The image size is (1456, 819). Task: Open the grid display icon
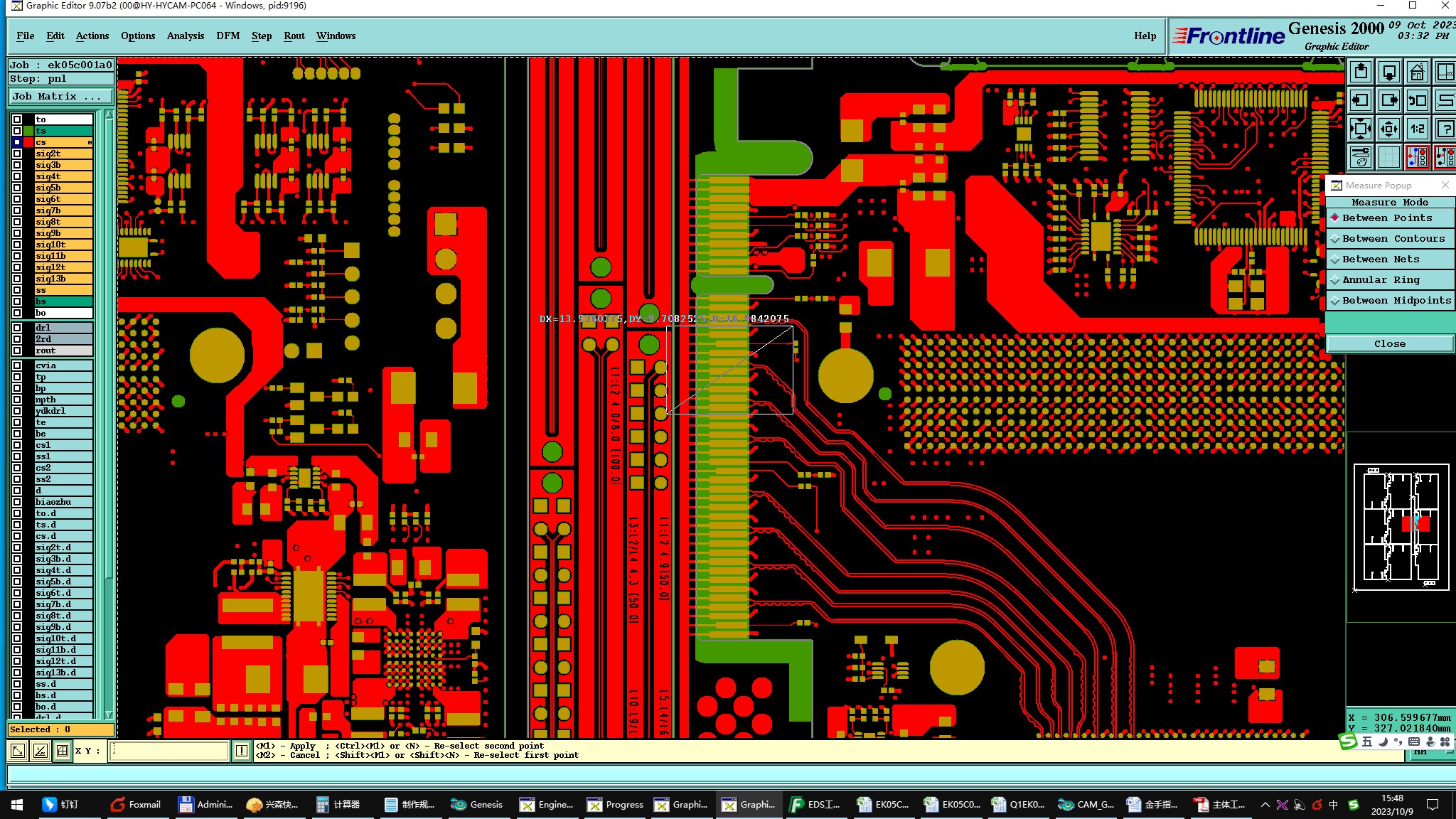click(x=1388, y=156)
